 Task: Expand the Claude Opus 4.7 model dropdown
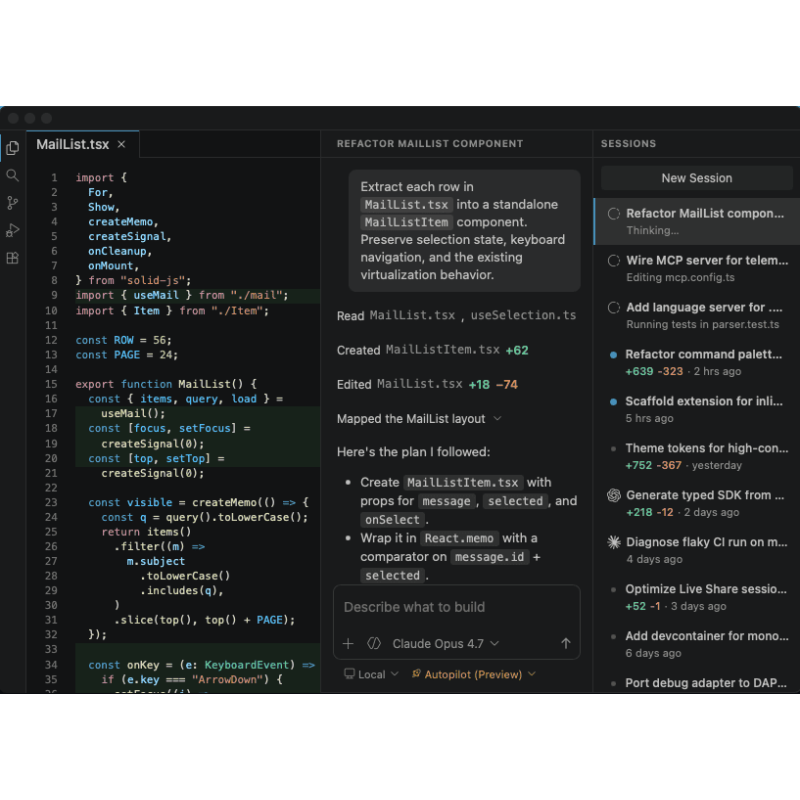(445, 643)
